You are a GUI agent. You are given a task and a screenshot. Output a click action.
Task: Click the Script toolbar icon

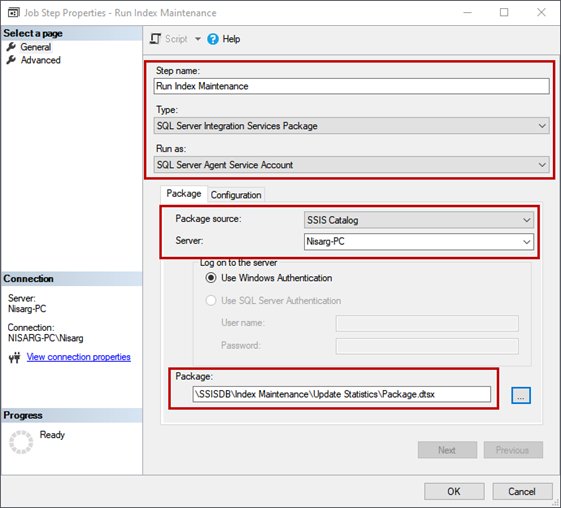pyautogui.click(x=156, y=39)
